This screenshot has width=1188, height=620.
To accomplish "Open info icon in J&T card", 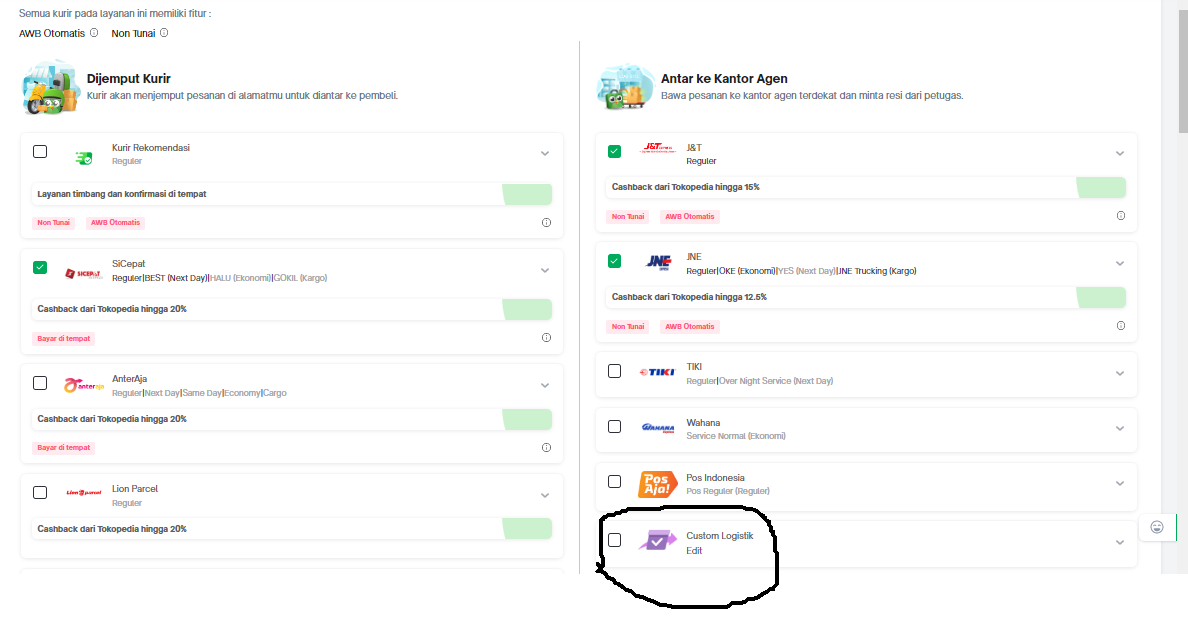I will (1121, 216).
